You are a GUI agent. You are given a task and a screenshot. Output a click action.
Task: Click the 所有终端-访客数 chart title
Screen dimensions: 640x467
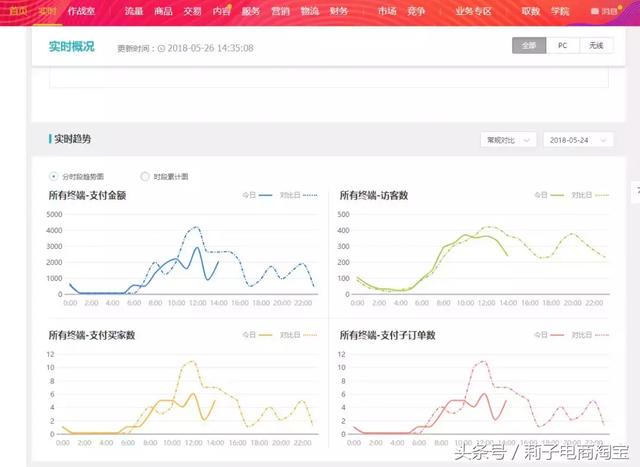[x=374, y=195]
